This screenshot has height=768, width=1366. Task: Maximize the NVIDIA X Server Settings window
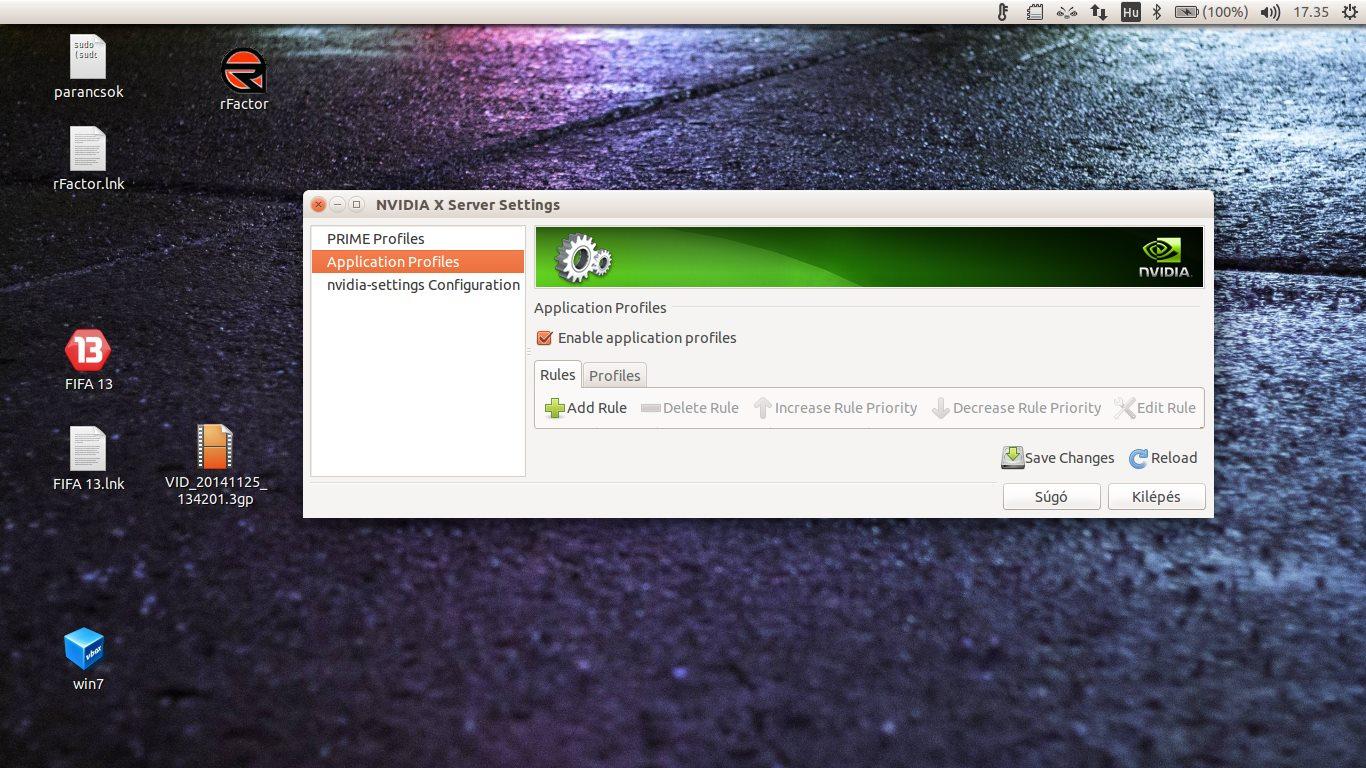(356, 205)
